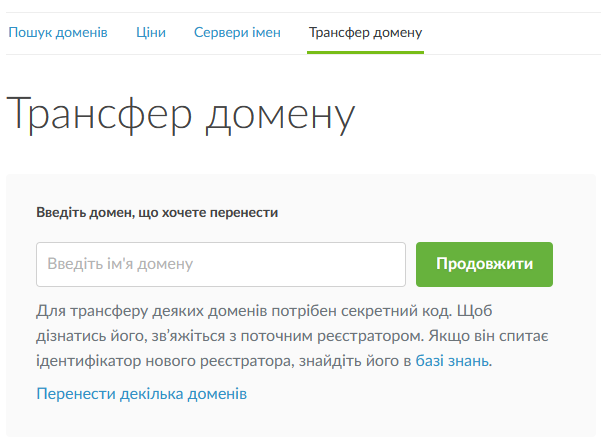601x447 pixels.
Task: Focus the Введіть ім'я домену input field
Action: [220, 264]
